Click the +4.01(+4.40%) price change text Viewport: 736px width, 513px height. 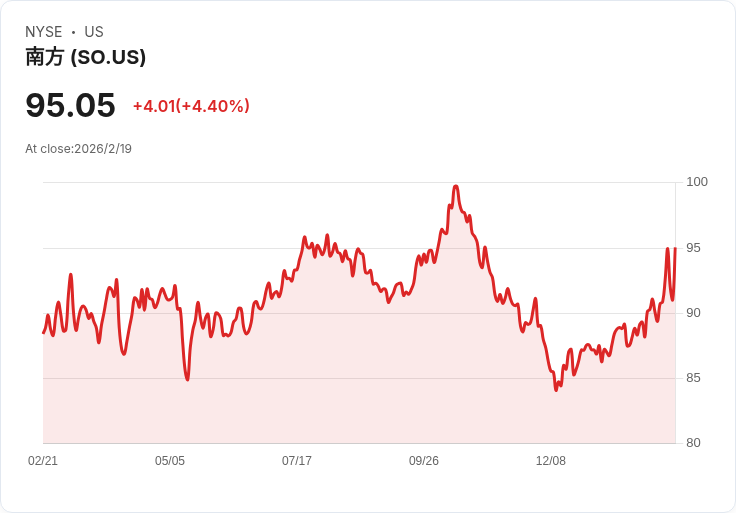pyautogui.click(x=191, y=106)
